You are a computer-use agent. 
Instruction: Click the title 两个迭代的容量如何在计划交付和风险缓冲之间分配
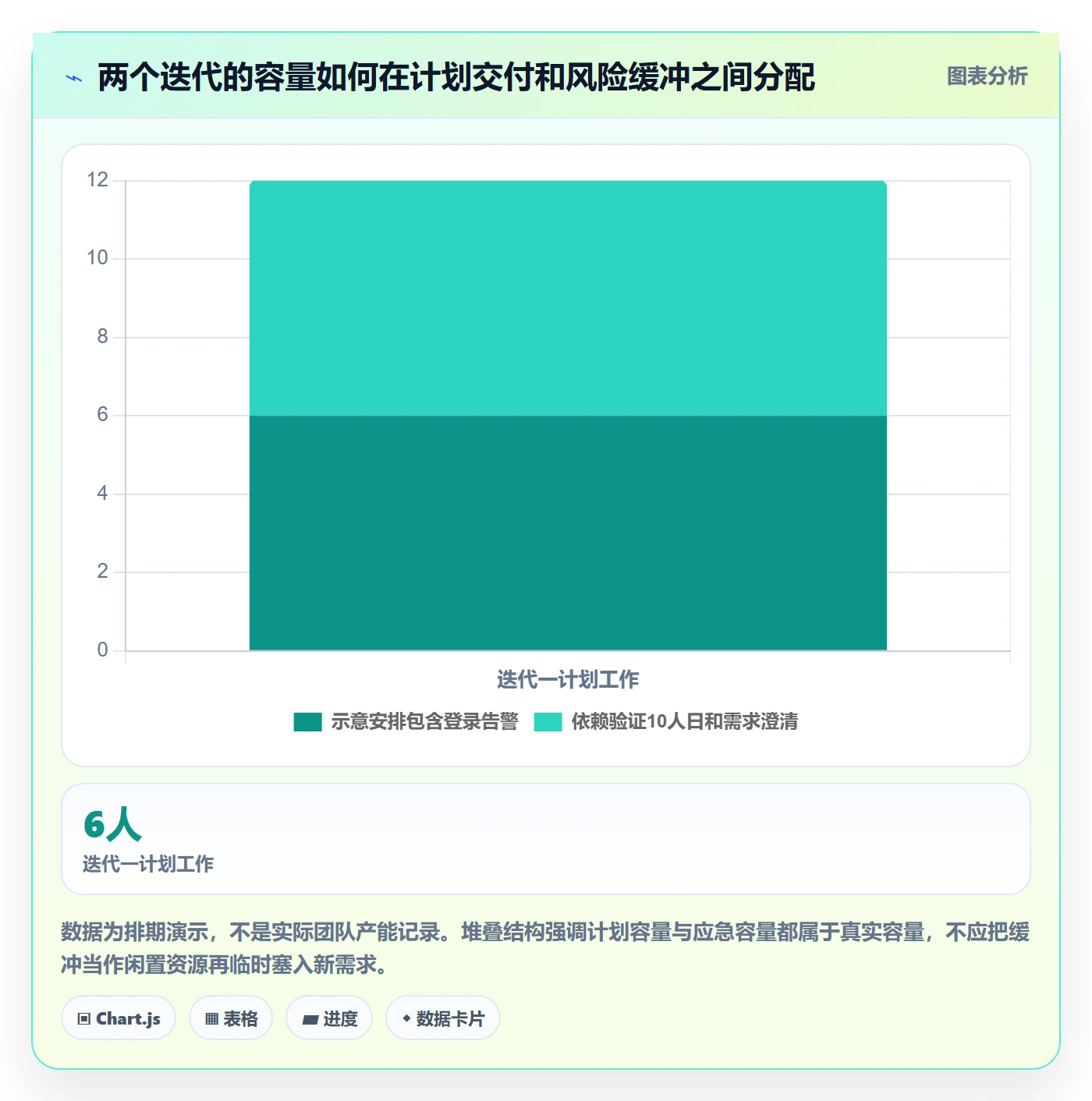point(456,77)
